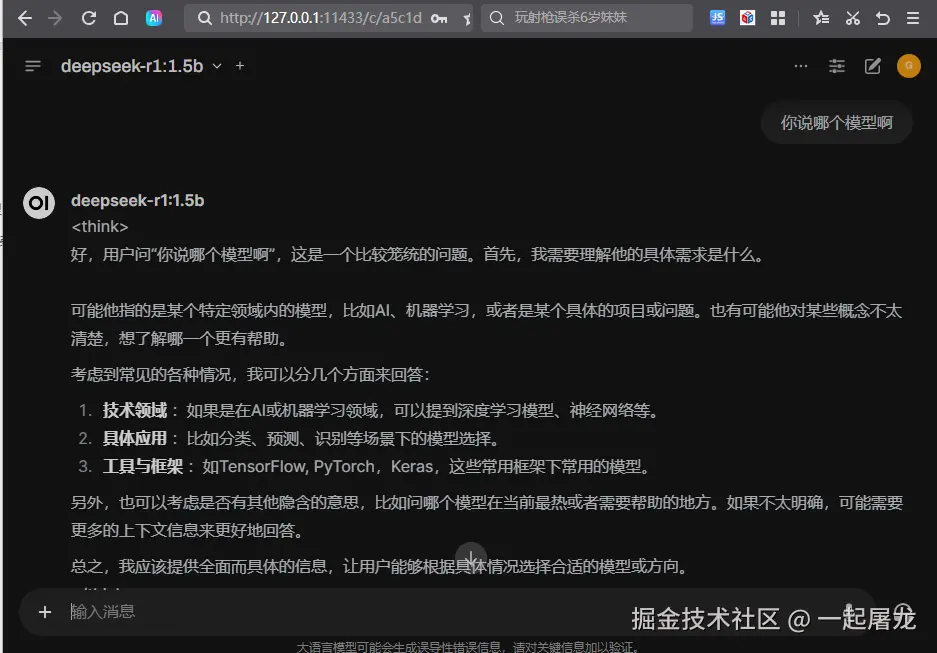Click the saved password key icon
This screenshot has width=937, height=653.
coord(439,19)
